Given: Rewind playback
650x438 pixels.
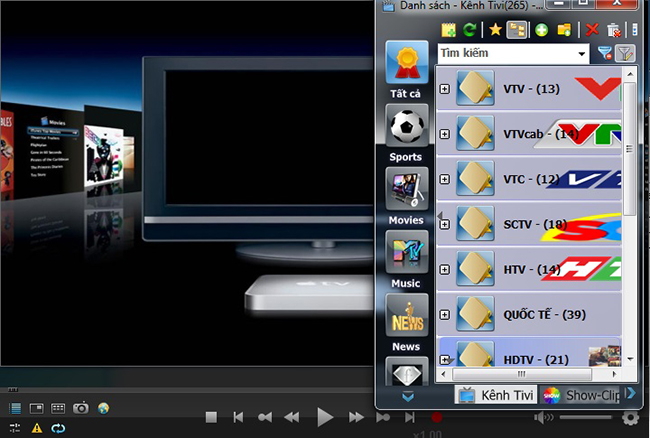Looking at the screenshot, I should coord(292,417).
